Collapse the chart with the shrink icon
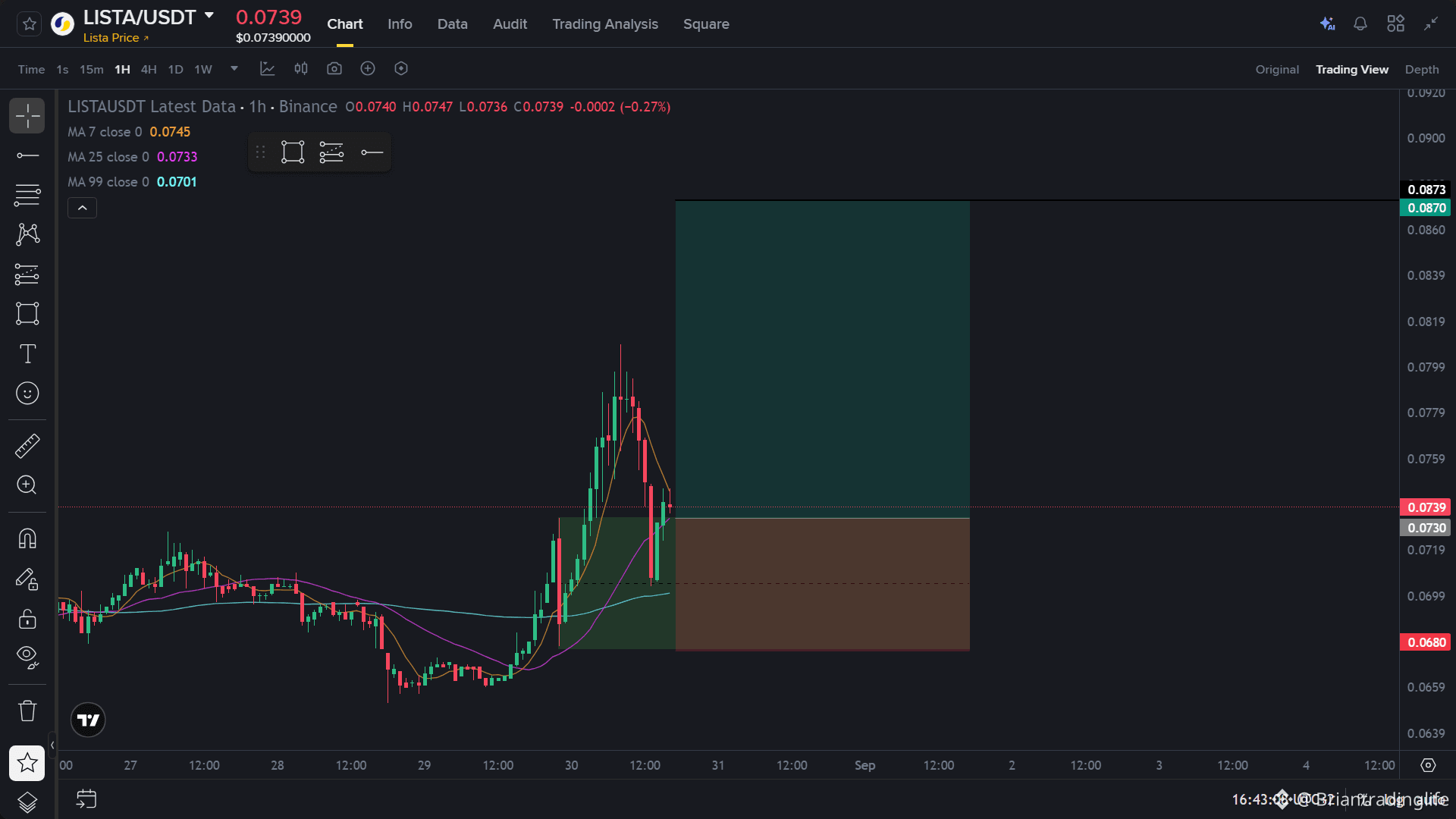1456x819 pixels. click(1431, 24)
